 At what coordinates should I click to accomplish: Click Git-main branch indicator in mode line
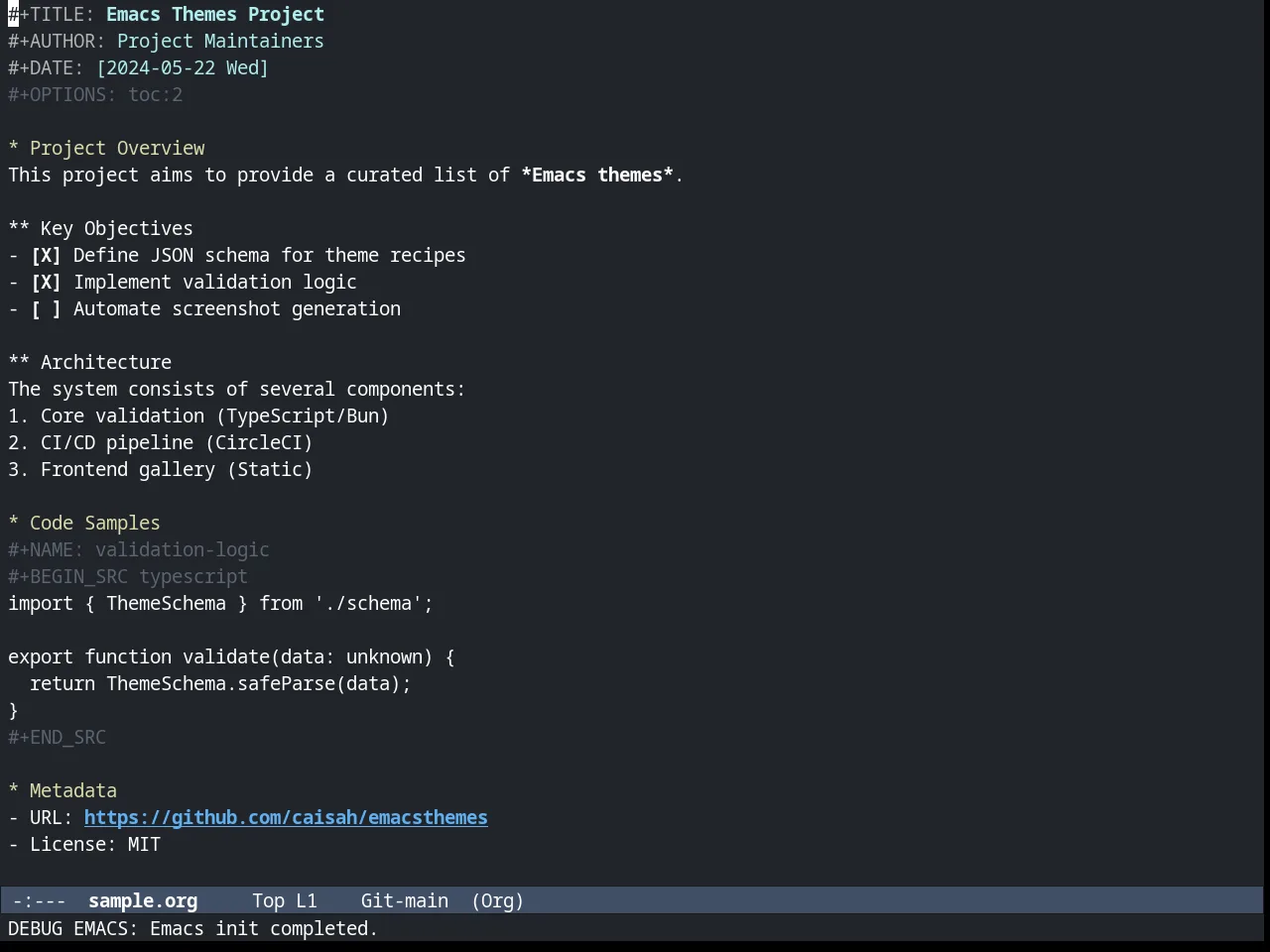[x=405, y=900]
